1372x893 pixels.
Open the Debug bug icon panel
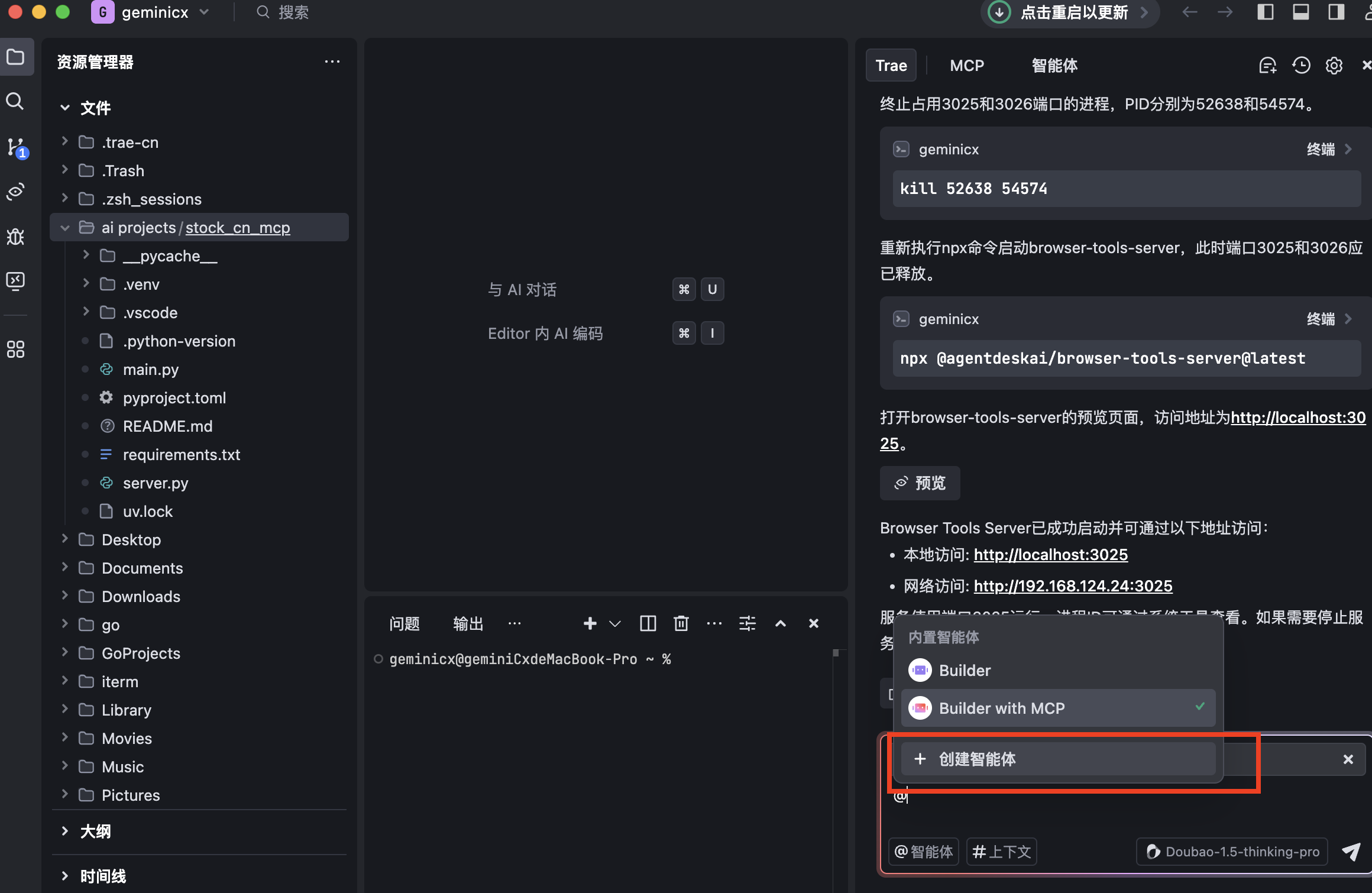tap(15, 237)
